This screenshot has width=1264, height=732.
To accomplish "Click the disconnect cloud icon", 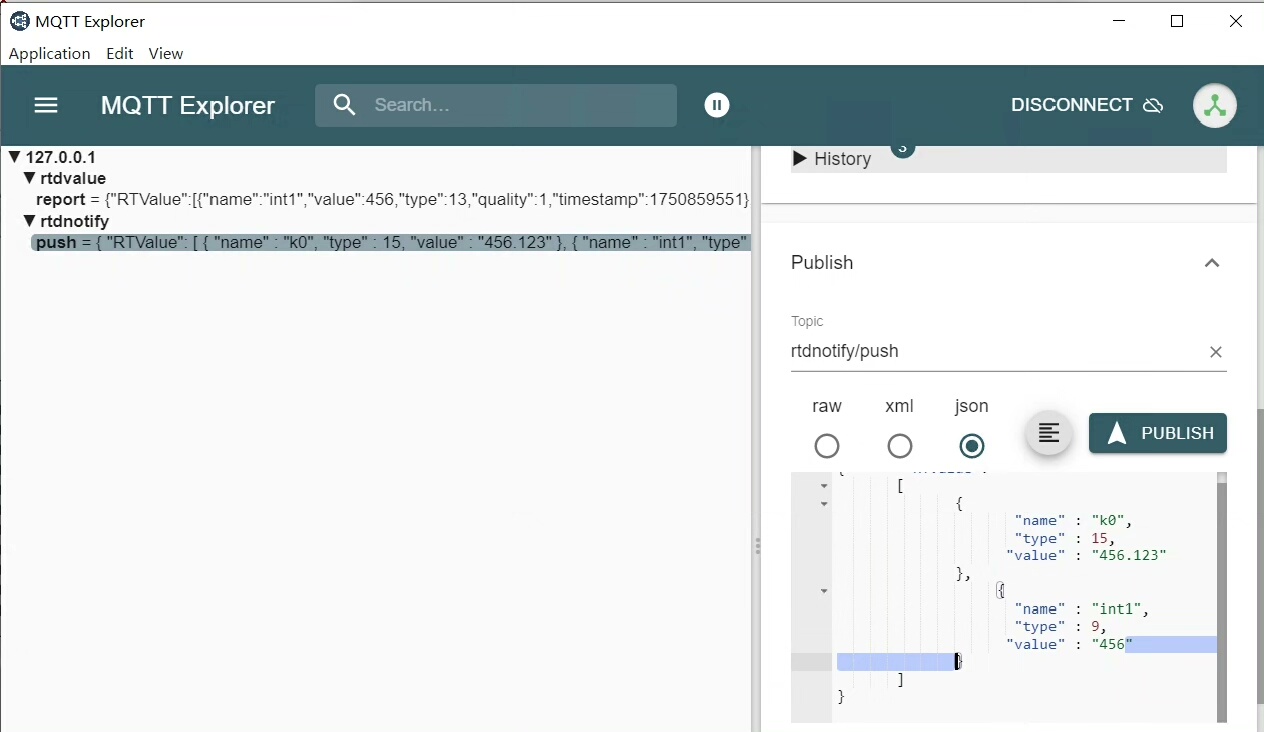I will click(x=1153, y=105).
